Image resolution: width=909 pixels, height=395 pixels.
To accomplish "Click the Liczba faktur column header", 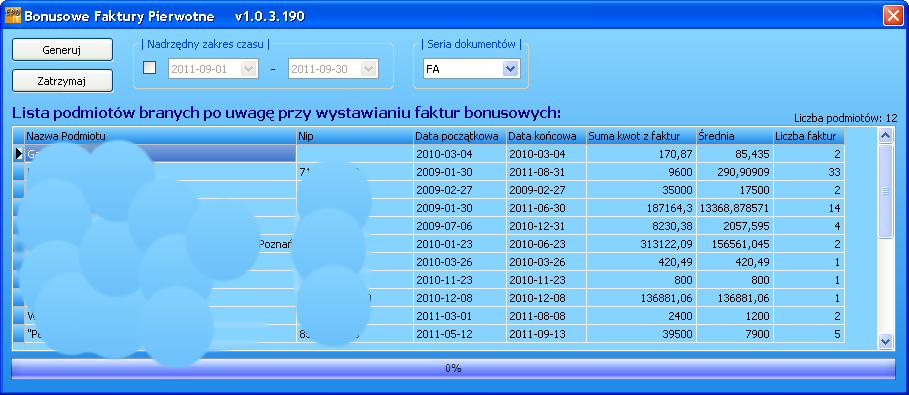I will click(x=809, y=136).
